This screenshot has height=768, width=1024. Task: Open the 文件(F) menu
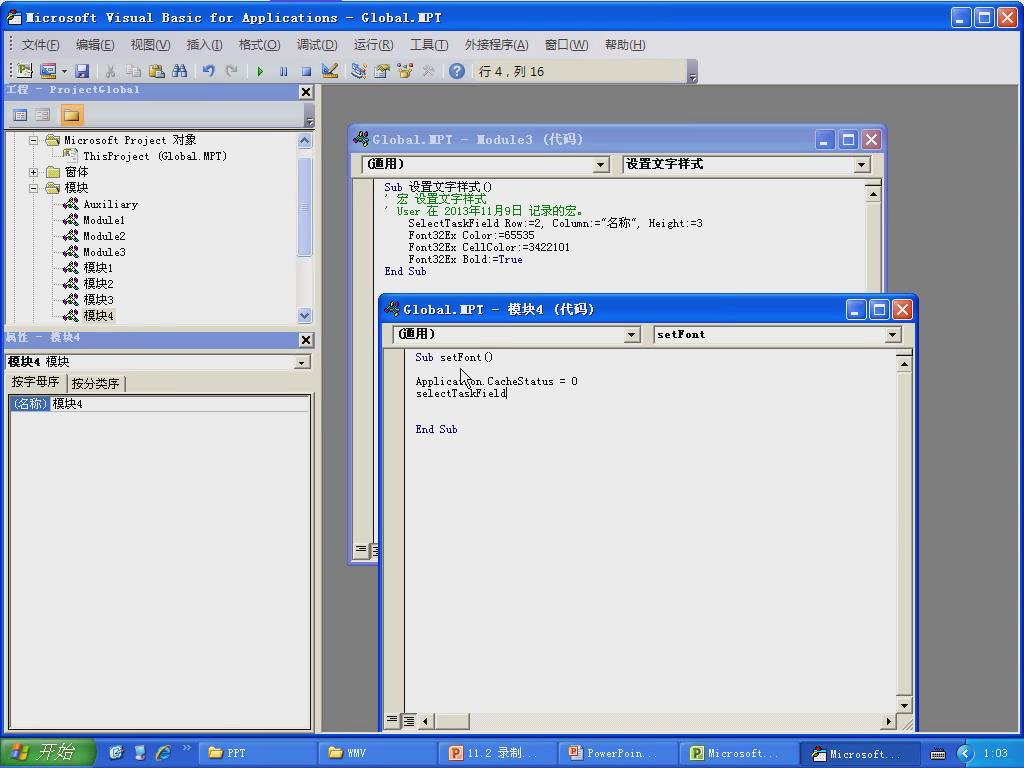tap(40, 44)
